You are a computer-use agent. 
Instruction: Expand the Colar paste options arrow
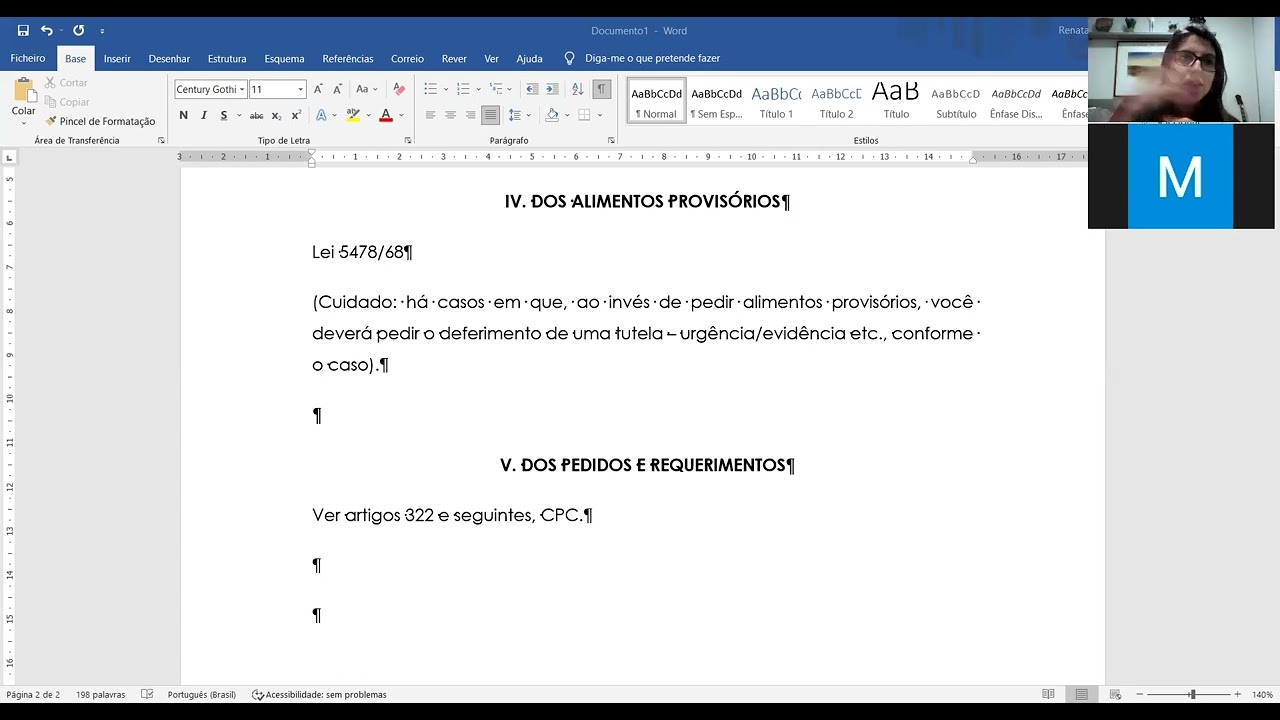point(23,121)
